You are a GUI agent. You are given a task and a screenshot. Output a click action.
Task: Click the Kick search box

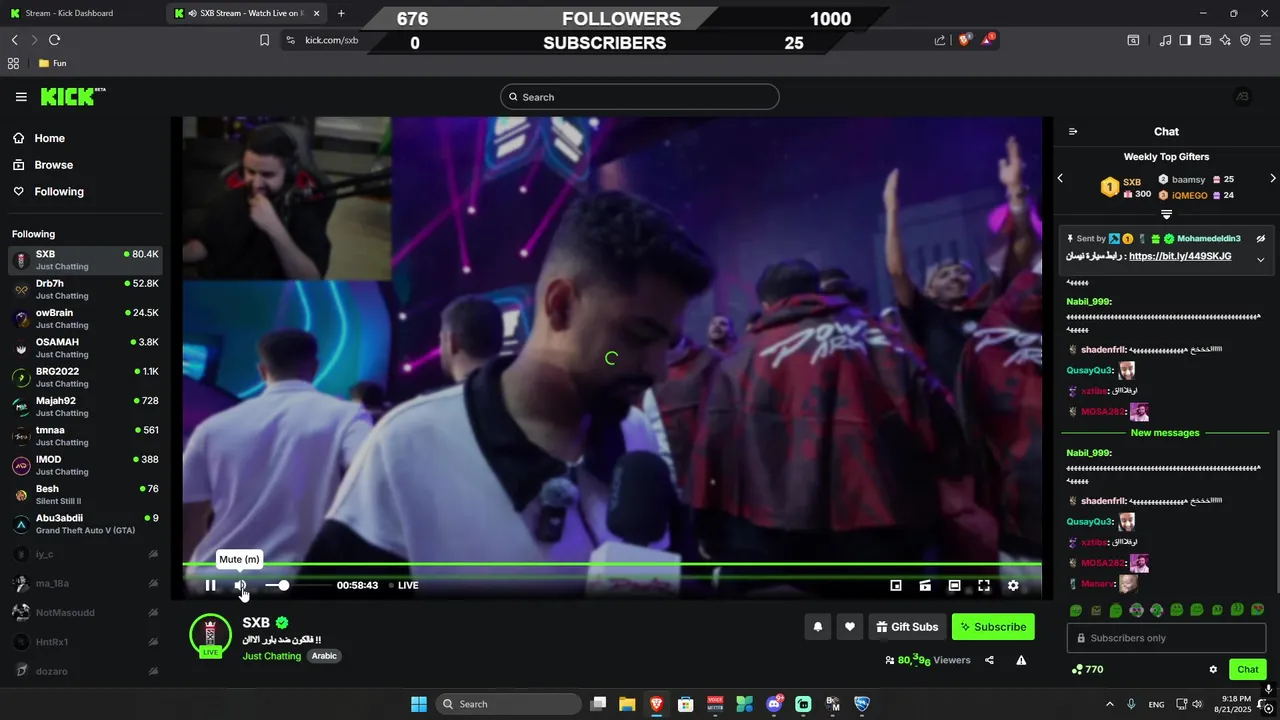tap(640, 97)
